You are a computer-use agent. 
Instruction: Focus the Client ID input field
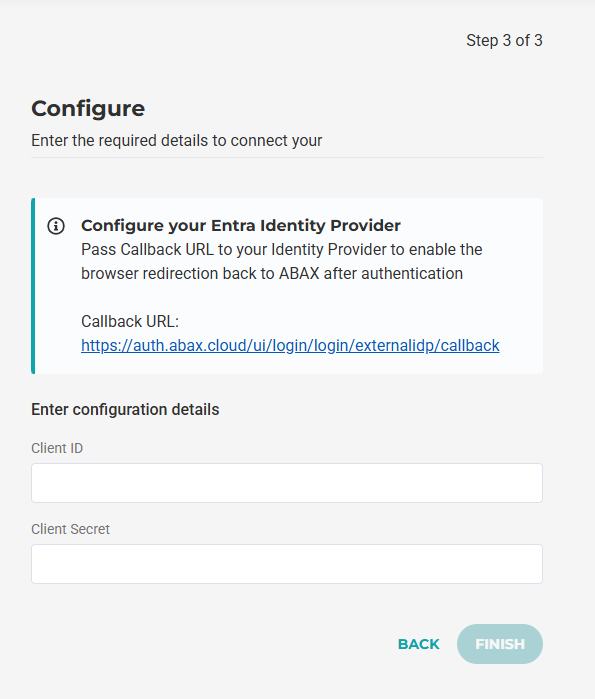tap(287, 483)
